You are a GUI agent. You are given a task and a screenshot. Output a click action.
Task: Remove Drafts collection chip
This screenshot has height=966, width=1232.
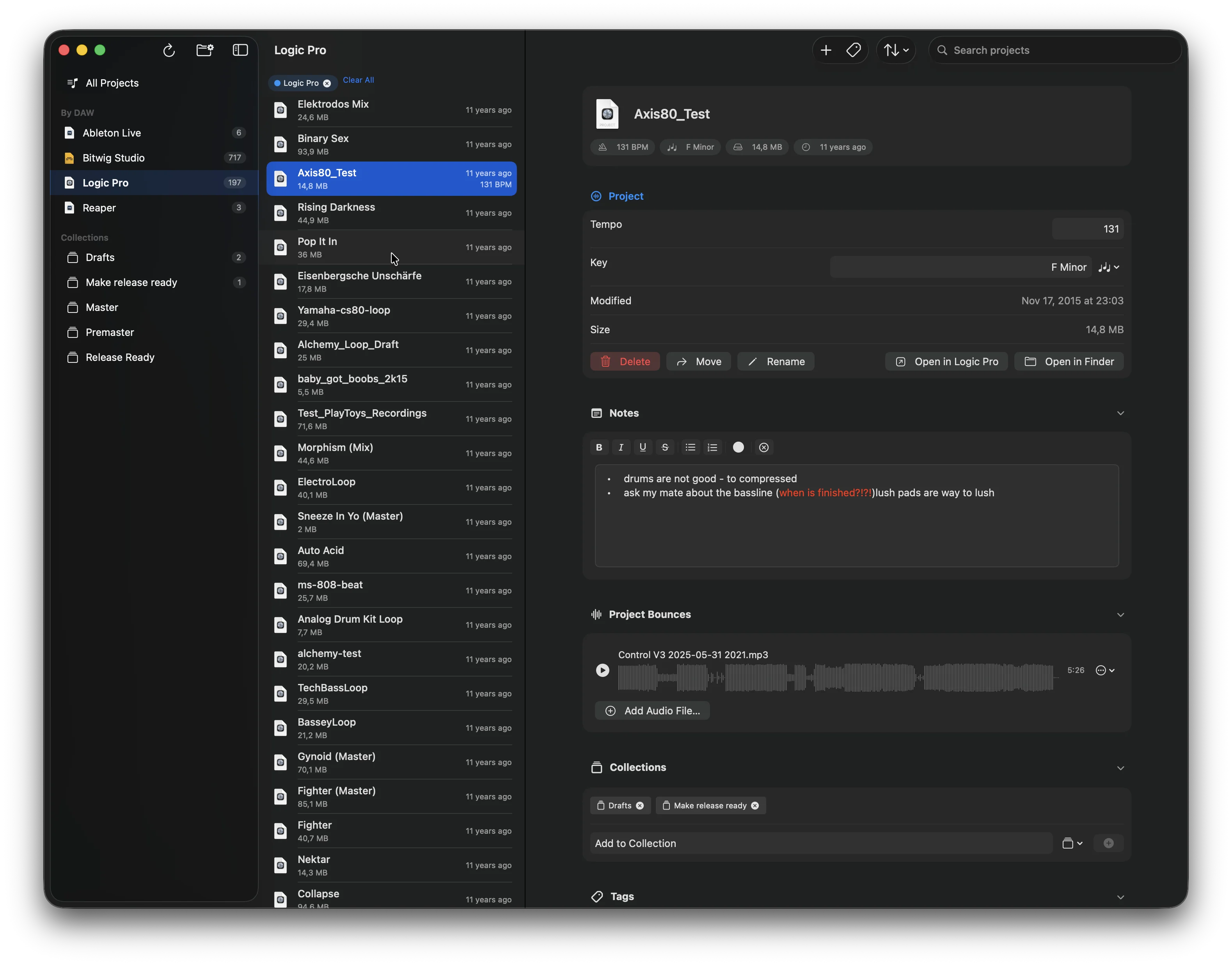(639, 805)
